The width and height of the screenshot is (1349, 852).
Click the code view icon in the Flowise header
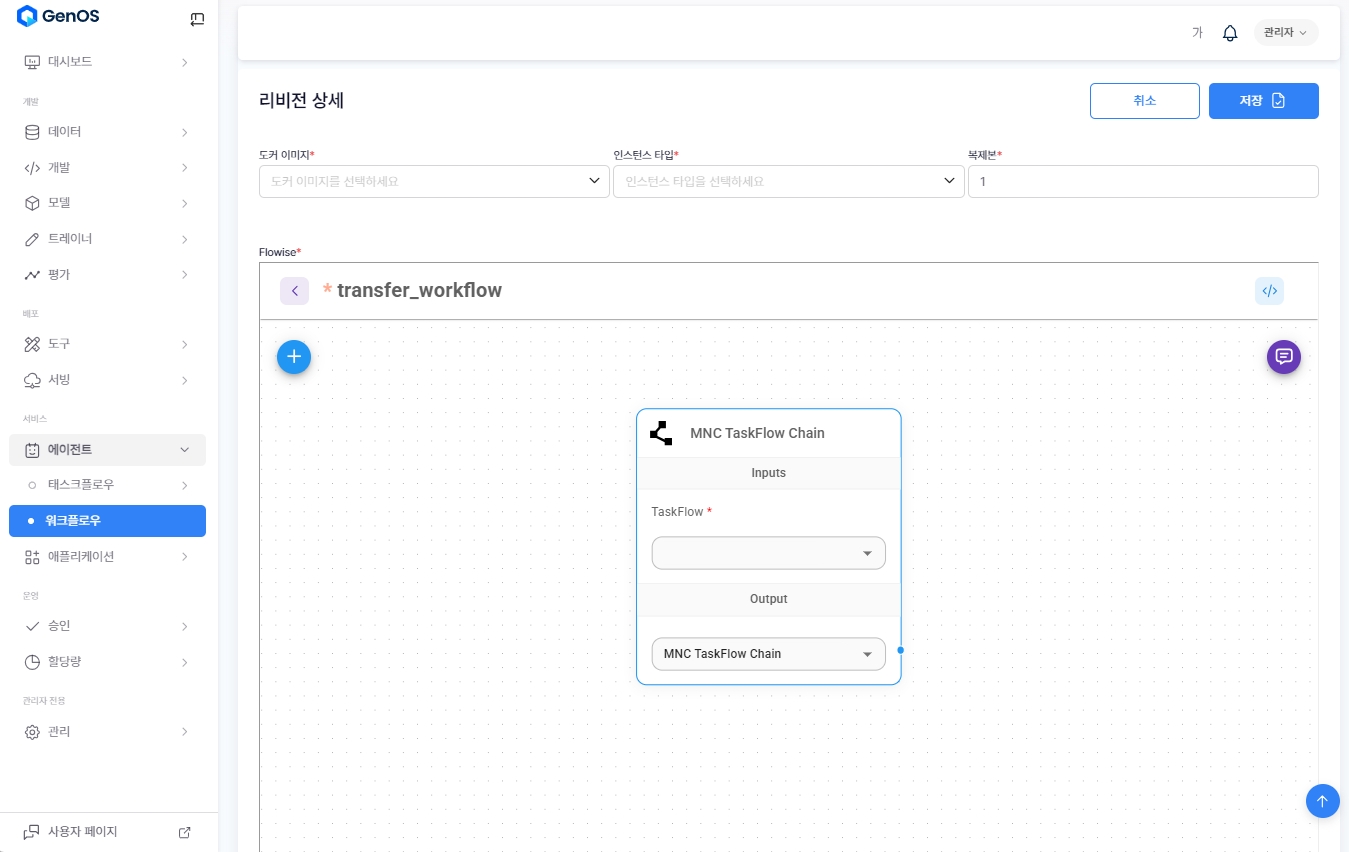(x=1269, y=291)
